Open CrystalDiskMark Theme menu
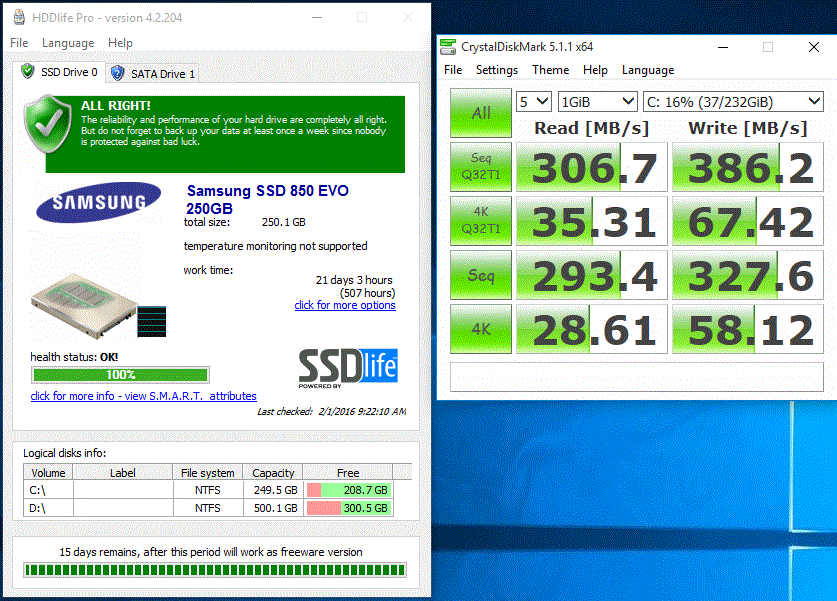 (550, 70)
